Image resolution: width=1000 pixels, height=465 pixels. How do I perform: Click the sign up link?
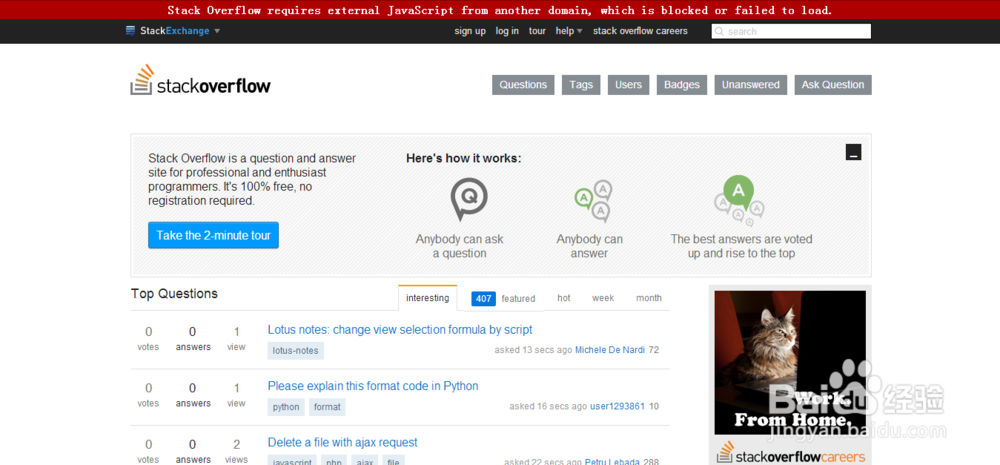click(x=470, y=31)
